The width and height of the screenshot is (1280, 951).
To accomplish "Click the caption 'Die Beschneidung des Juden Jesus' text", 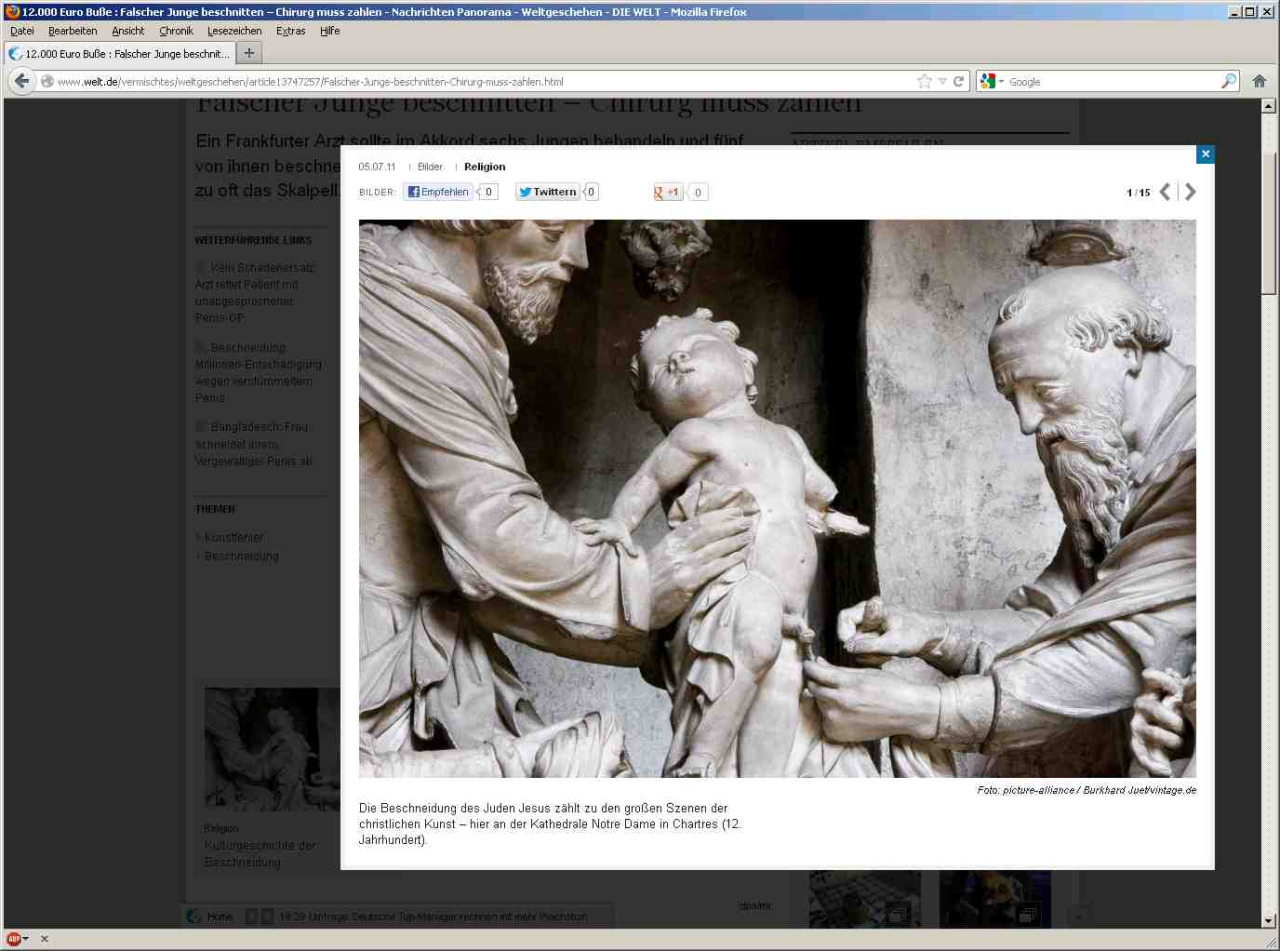I will [550, 823].
